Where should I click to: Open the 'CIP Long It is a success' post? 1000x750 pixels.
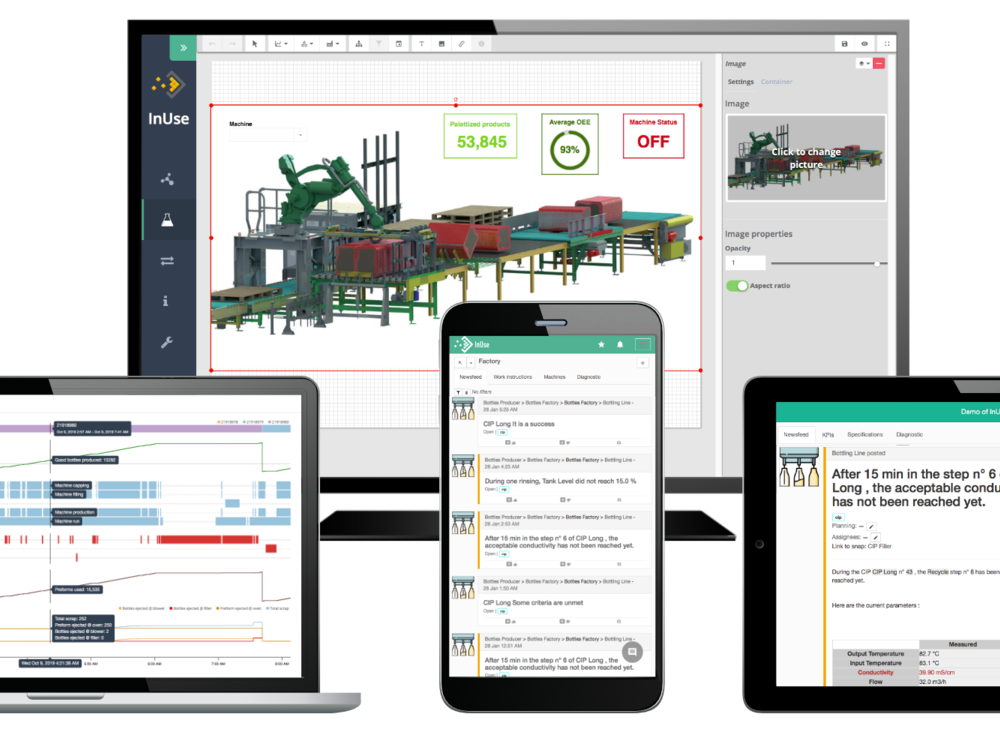pyautogui.click(x=518, y=424)
